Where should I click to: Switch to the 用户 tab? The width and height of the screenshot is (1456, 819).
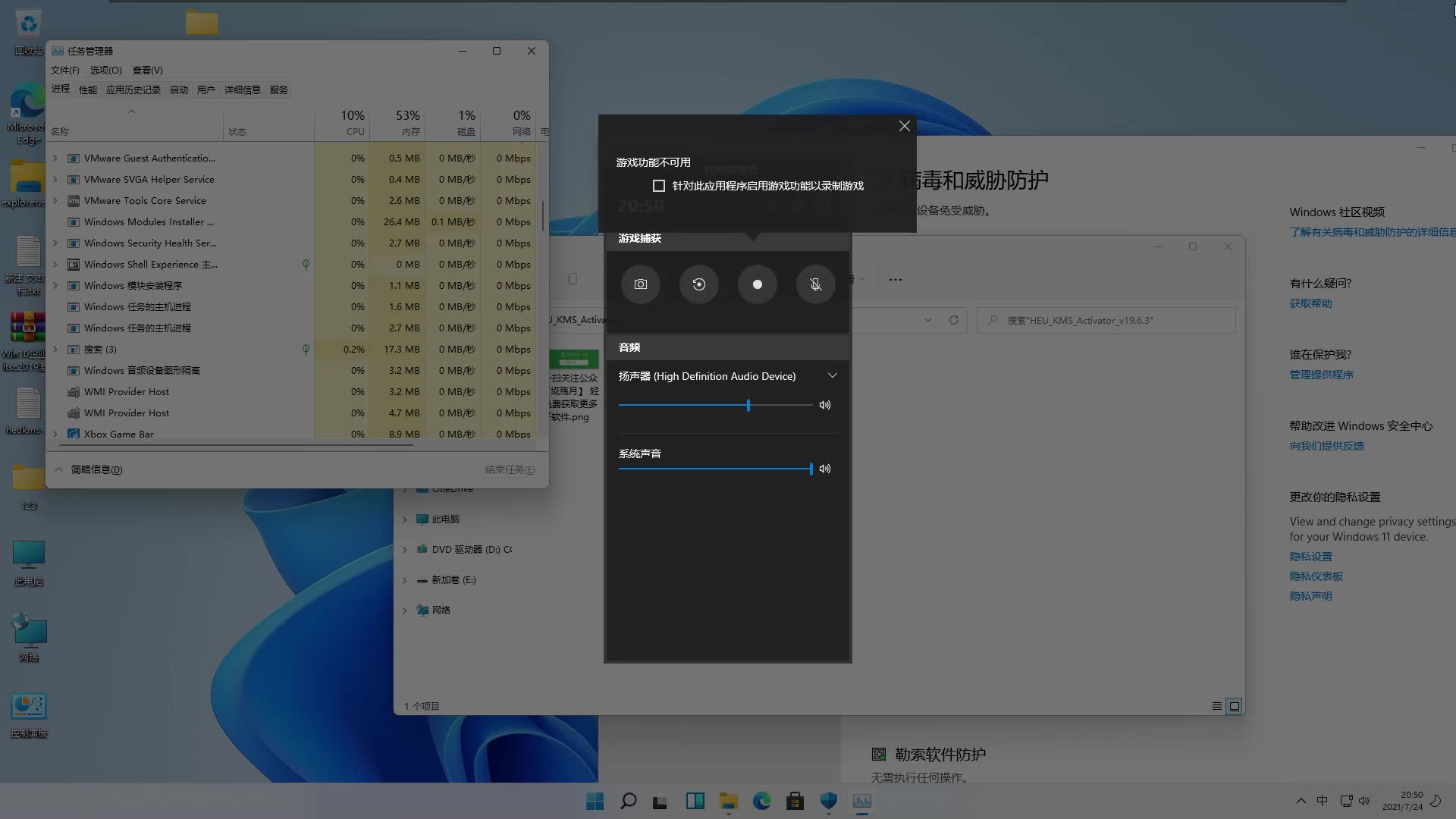coord(206,89)
